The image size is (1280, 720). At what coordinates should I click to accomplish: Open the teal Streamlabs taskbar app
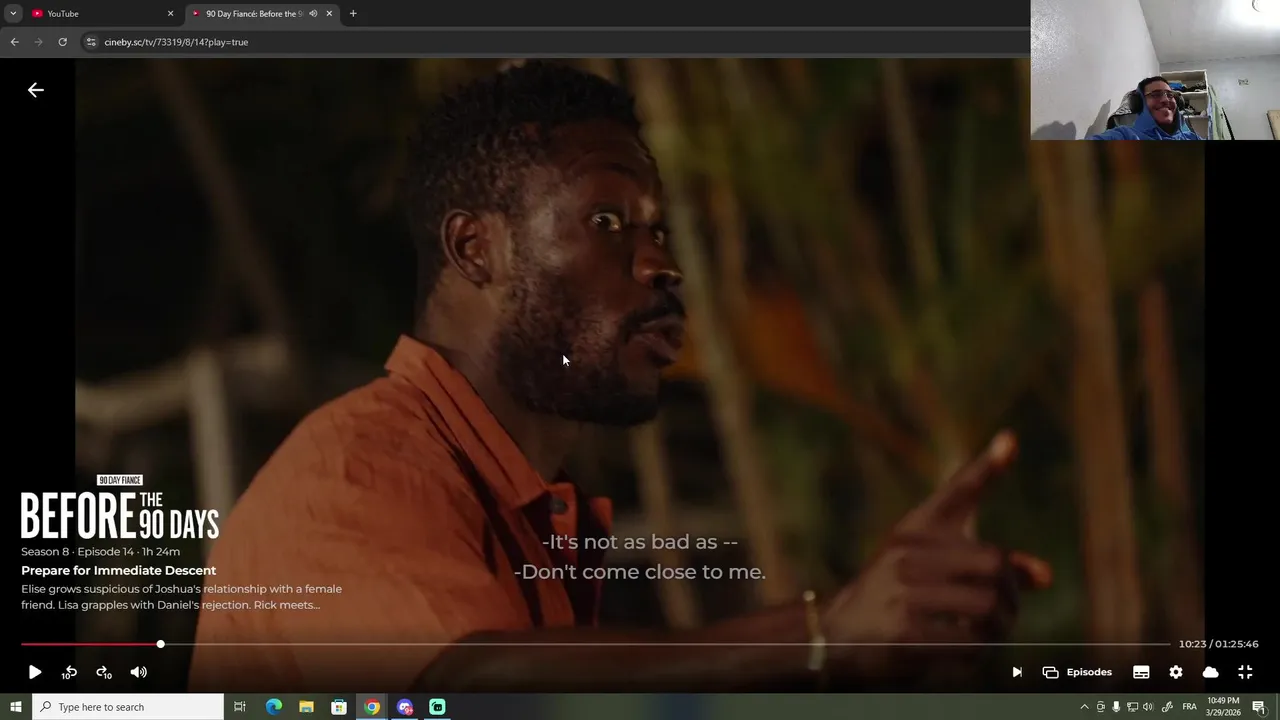[437, 707]
